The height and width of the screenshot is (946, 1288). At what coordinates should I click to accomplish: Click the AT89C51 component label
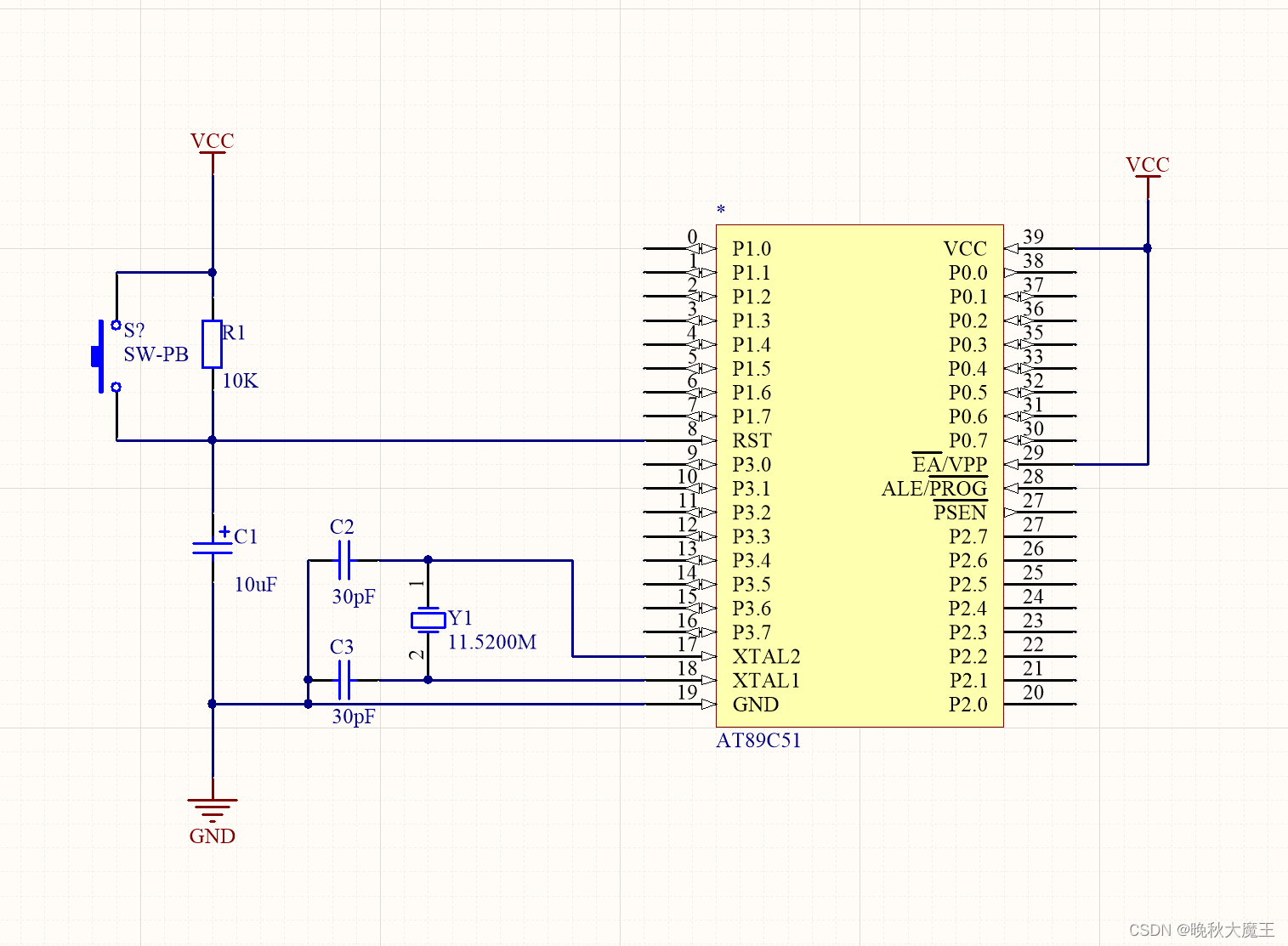[x=758, y=740]
